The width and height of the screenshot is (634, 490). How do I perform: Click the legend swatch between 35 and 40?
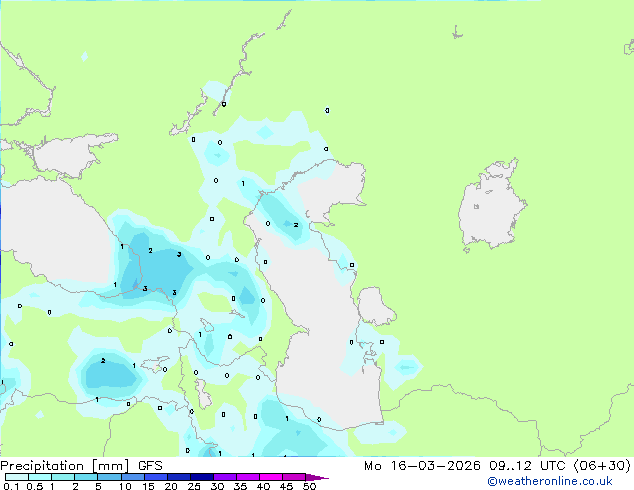click(248, 477)
